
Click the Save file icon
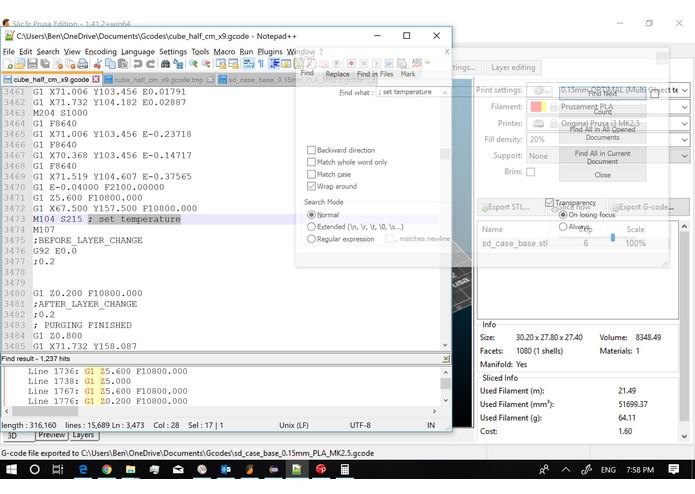coord(32,63)
